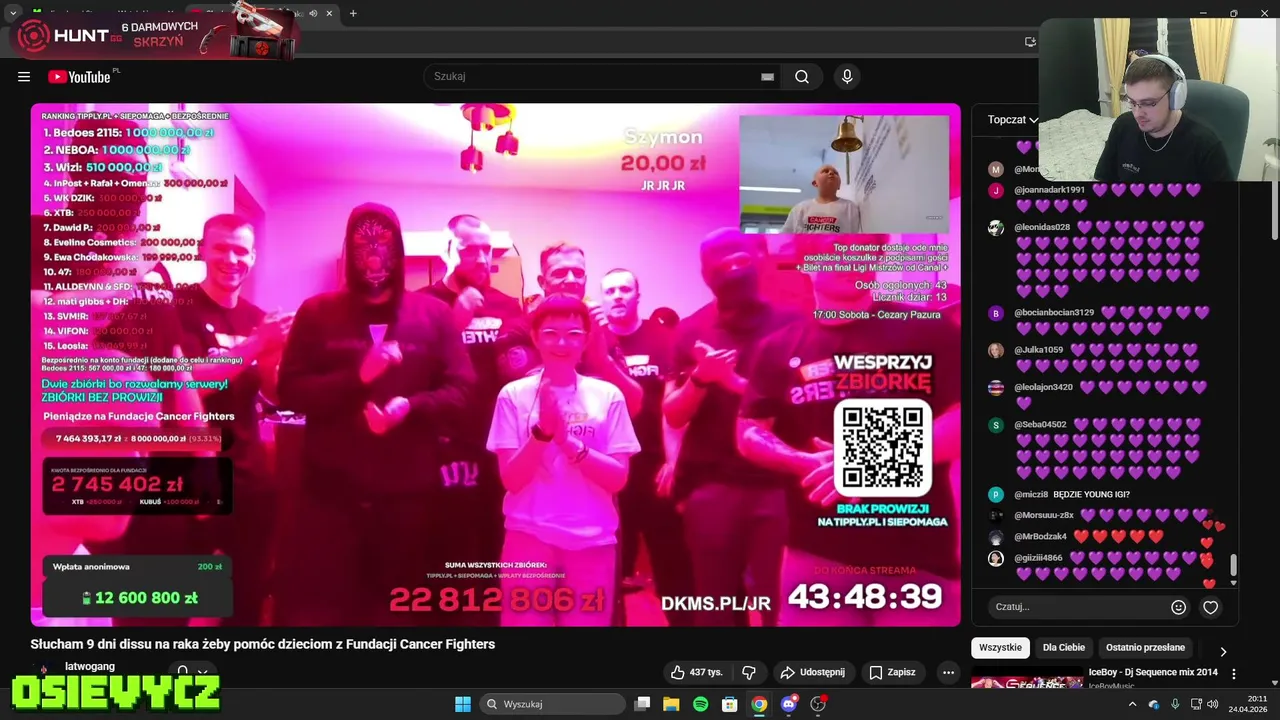Screen dimensions: 1280x720
Task: Open @joannadark1991 chat user
Action: pos(1049,190)
